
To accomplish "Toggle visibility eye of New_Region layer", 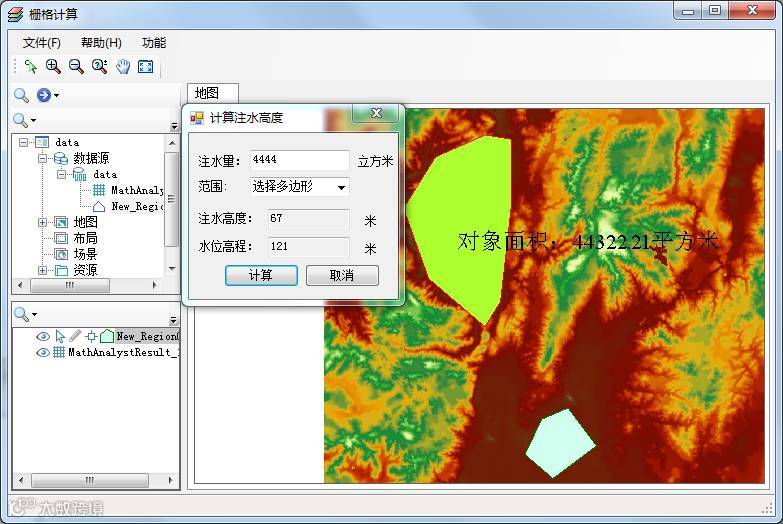I will coord(43,337).
